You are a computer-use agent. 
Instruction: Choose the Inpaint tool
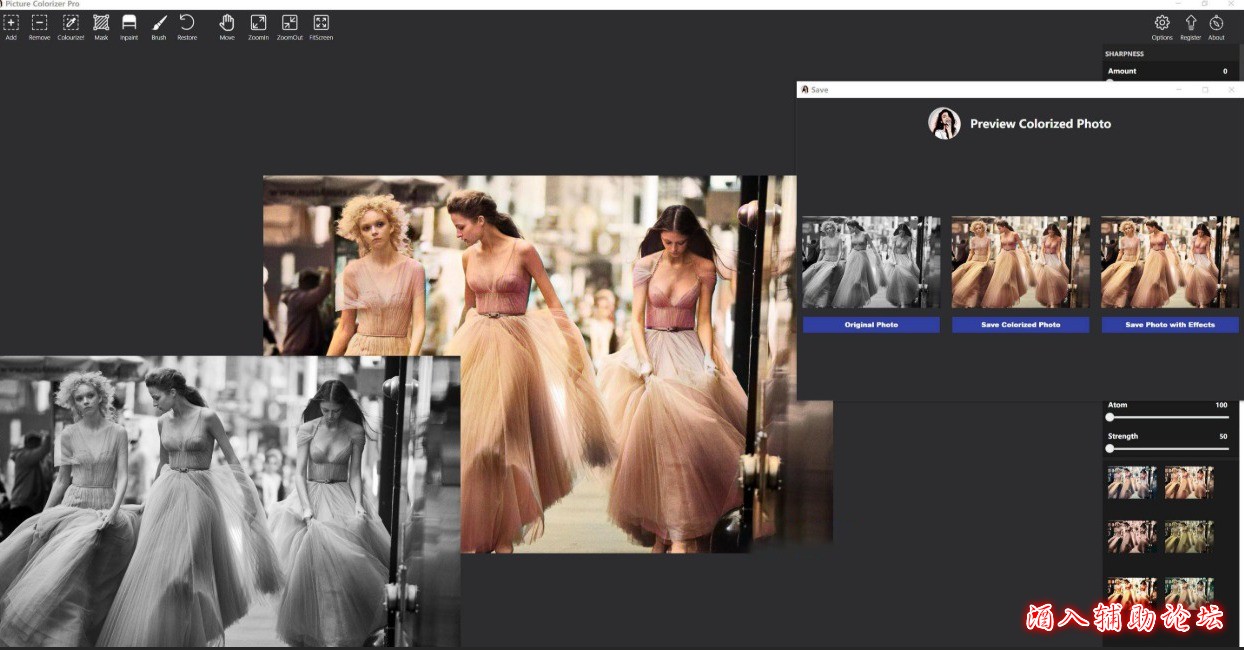pyautogui.click(x=129, y=23)
